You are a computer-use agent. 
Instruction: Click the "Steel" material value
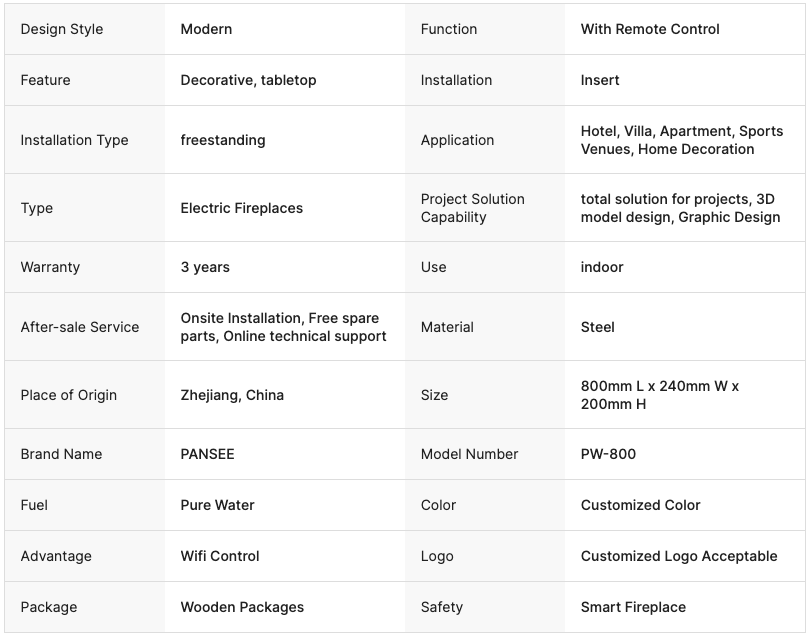pos(598,327)
